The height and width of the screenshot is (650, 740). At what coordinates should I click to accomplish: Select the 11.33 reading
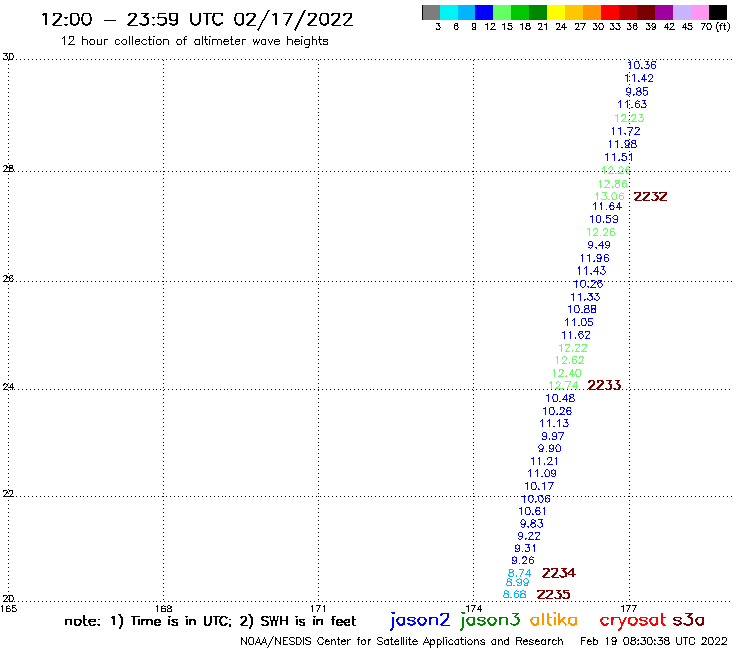tap(585, 297)
